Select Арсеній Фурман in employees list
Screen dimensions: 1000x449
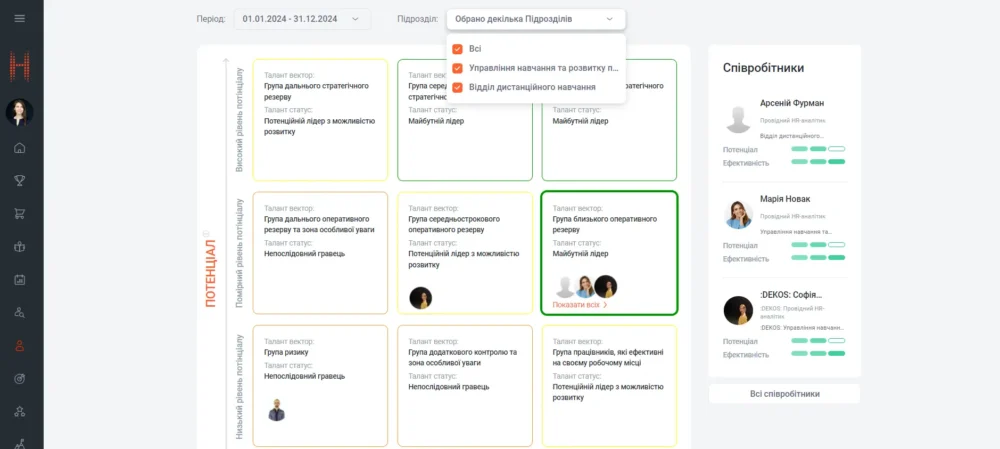point(784,103)
